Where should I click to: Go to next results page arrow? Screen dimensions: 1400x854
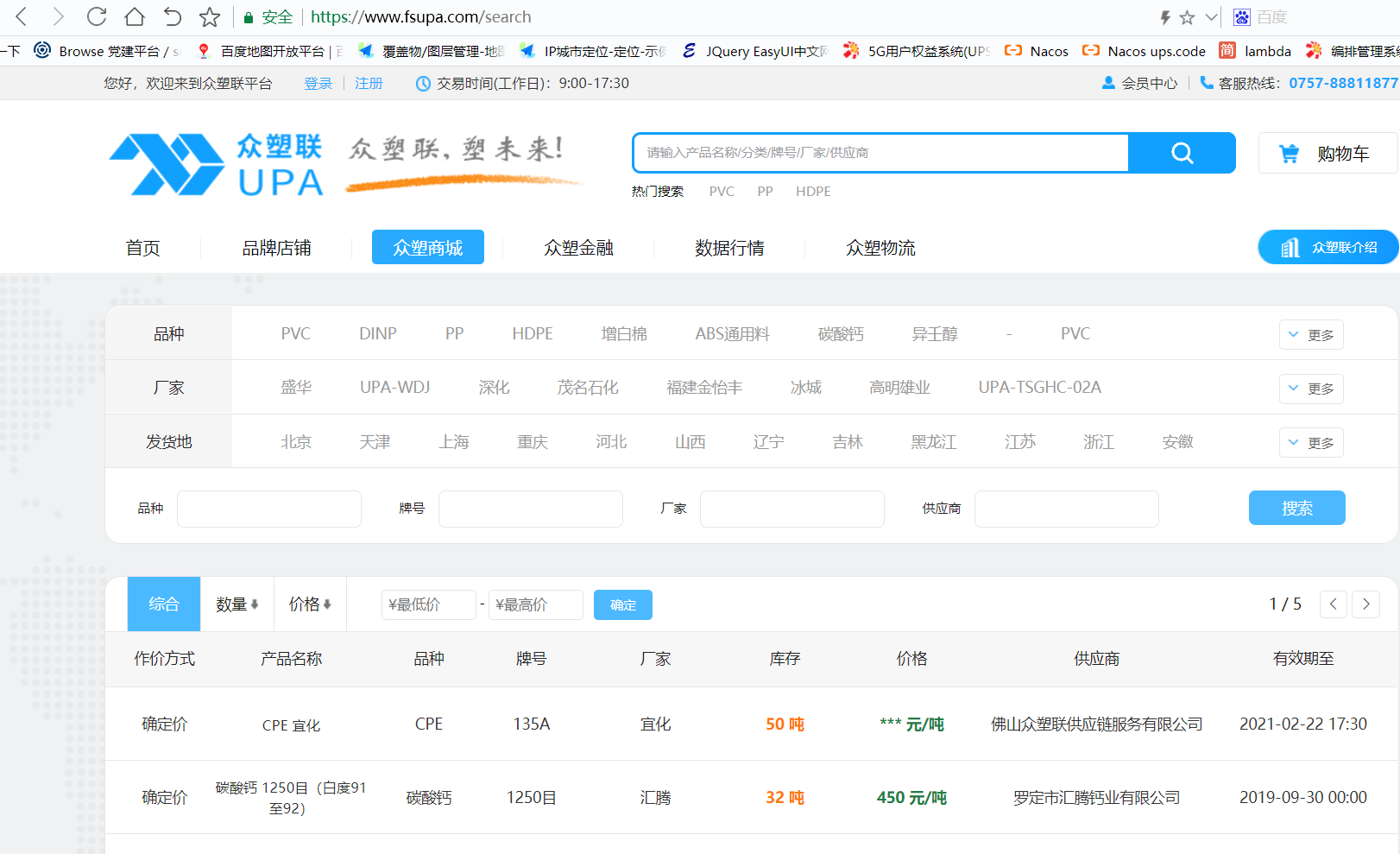click(x=1365, y=604)
